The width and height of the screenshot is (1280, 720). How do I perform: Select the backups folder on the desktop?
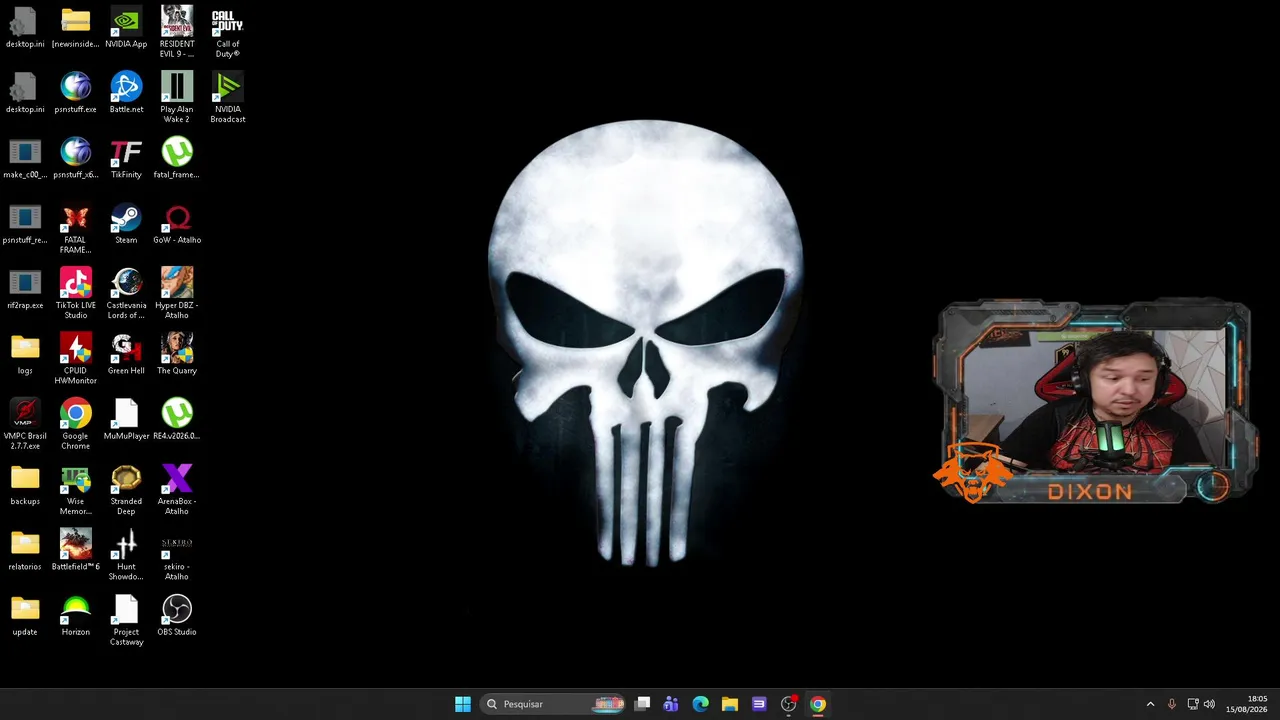(25, 485)
